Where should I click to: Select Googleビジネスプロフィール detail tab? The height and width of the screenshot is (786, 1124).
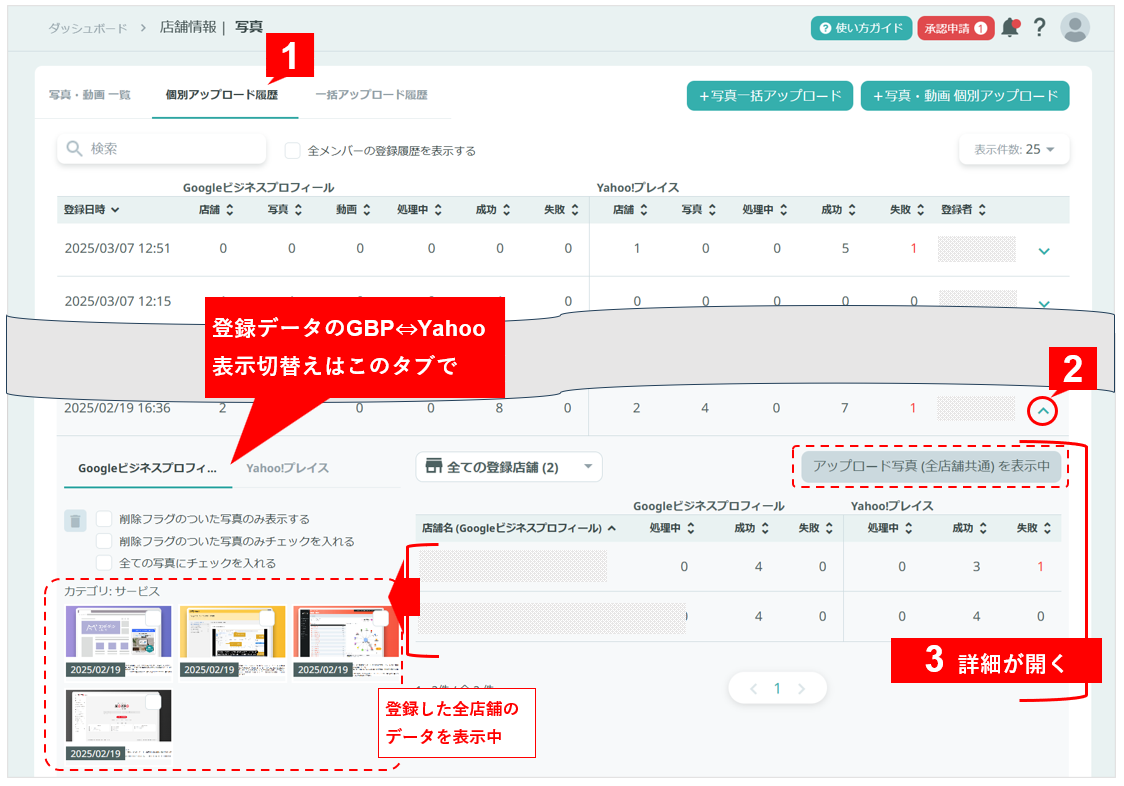(147, 468)
